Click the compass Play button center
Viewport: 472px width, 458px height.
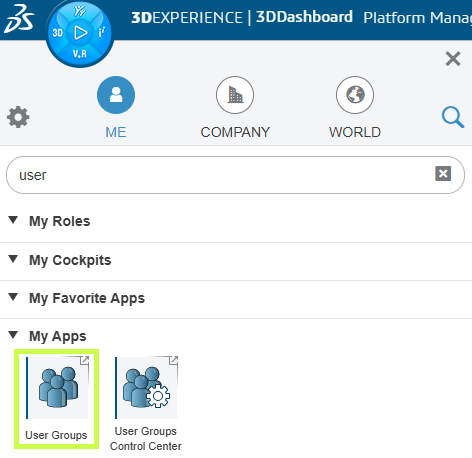(80, 33)
